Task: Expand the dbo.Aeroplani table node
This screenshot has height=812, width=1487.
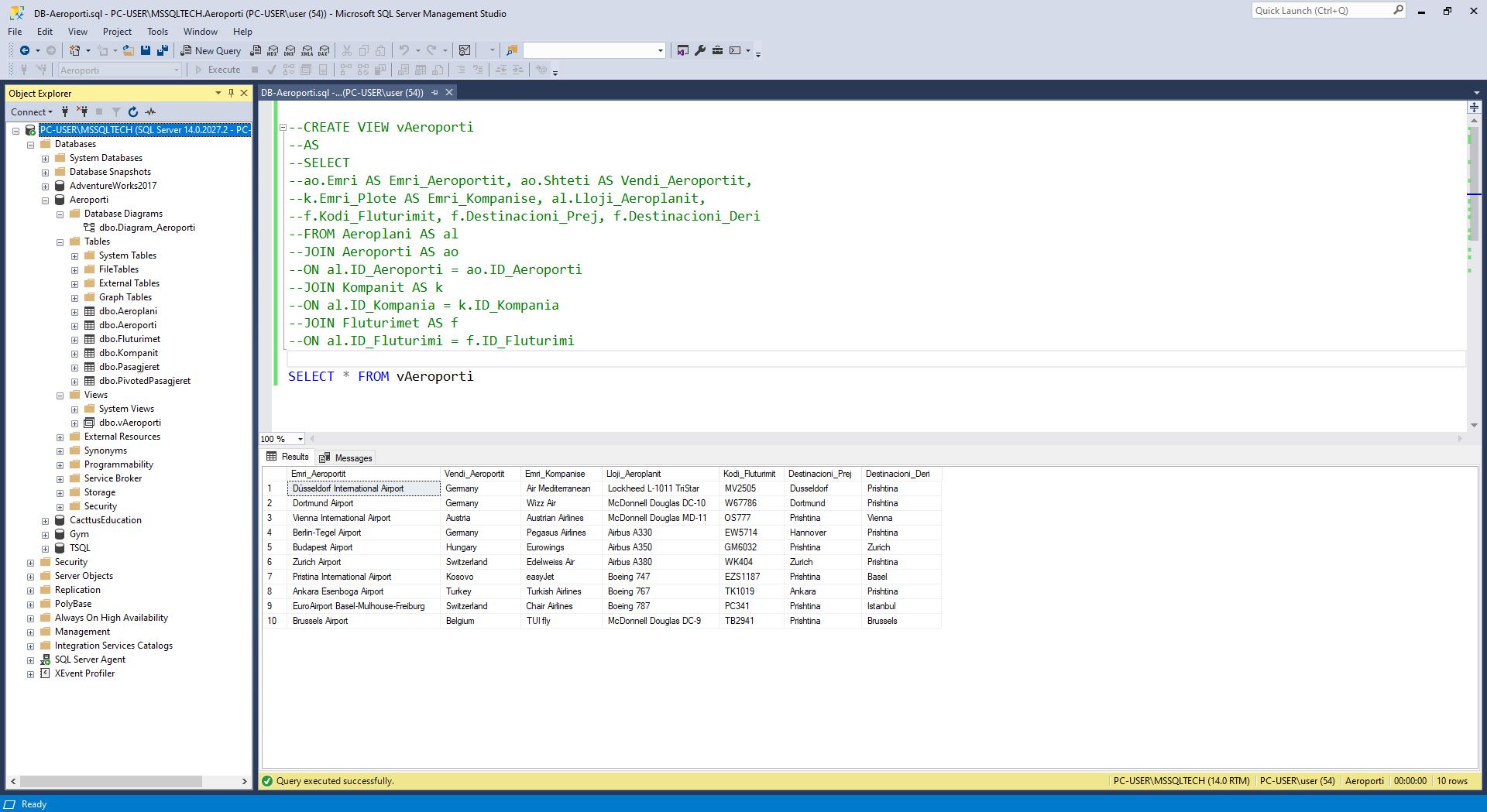Action: (74, 311)
